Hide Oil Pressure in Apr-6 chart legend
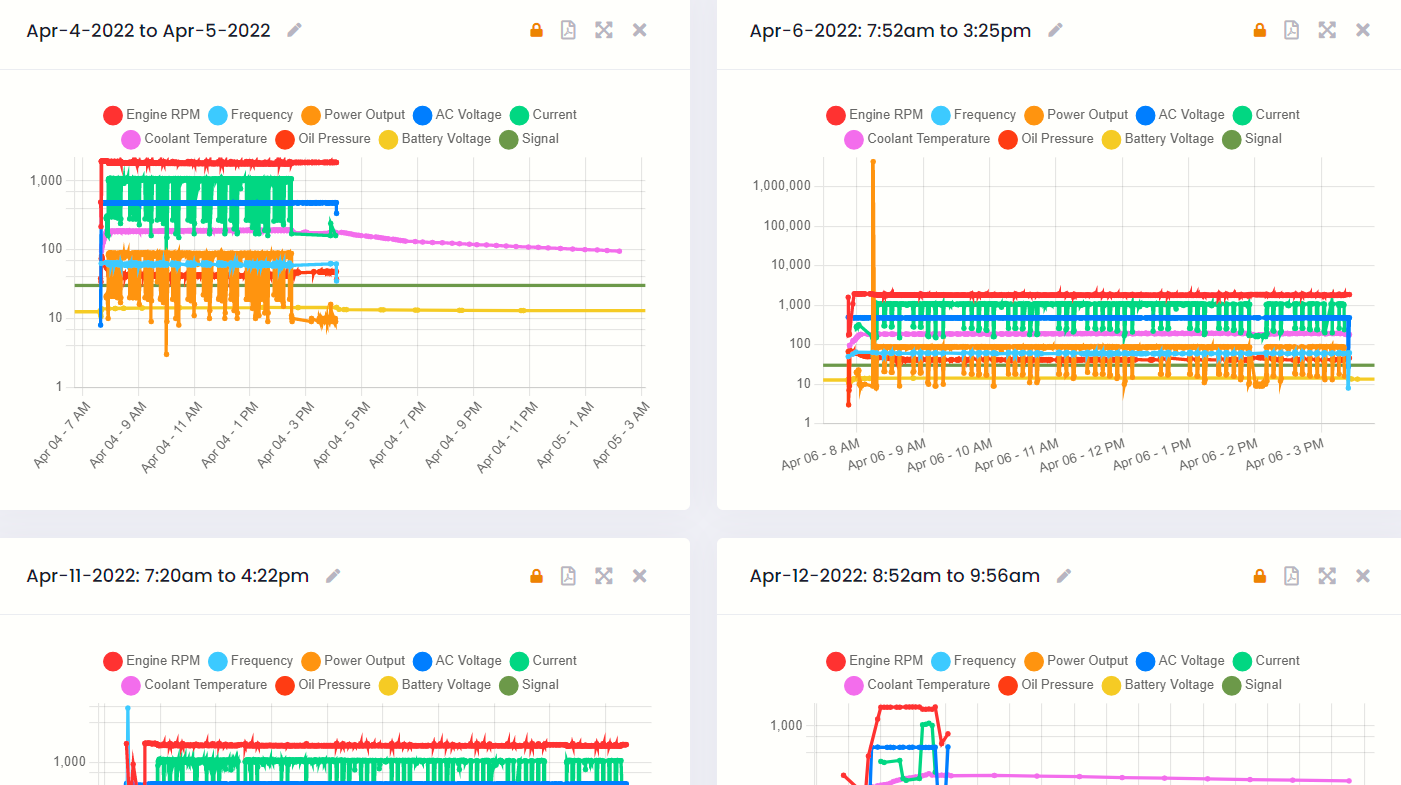 pyautogui.click(x=1045, y=139)
